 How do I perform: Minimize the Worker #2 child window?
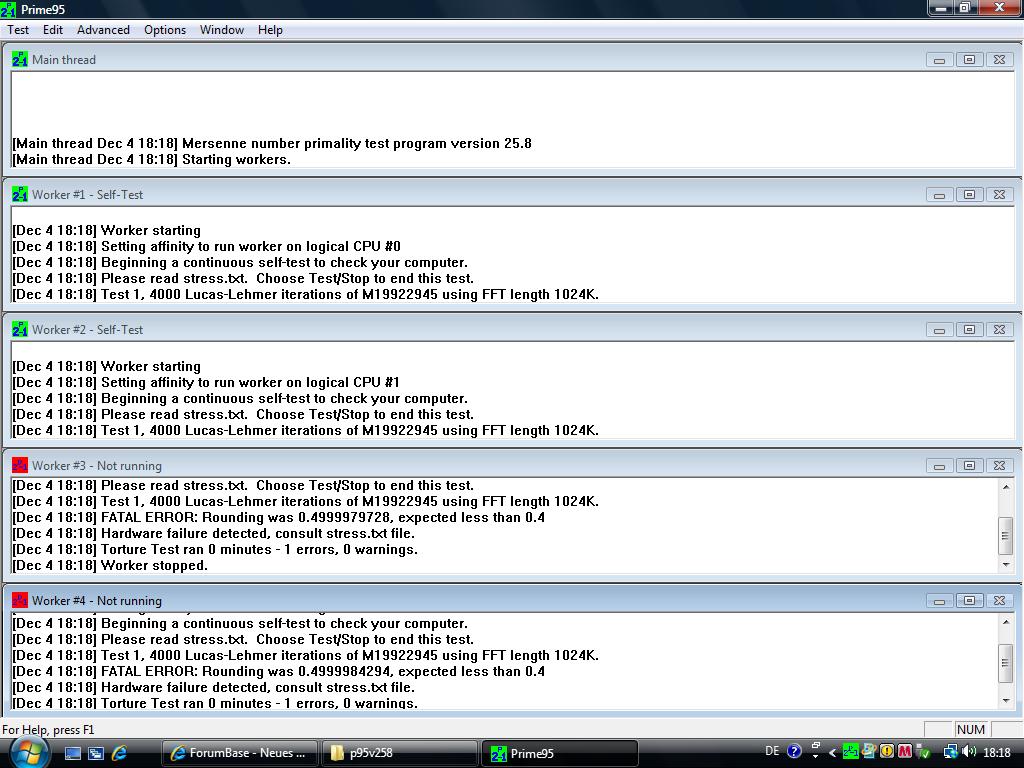coord(940,330)
